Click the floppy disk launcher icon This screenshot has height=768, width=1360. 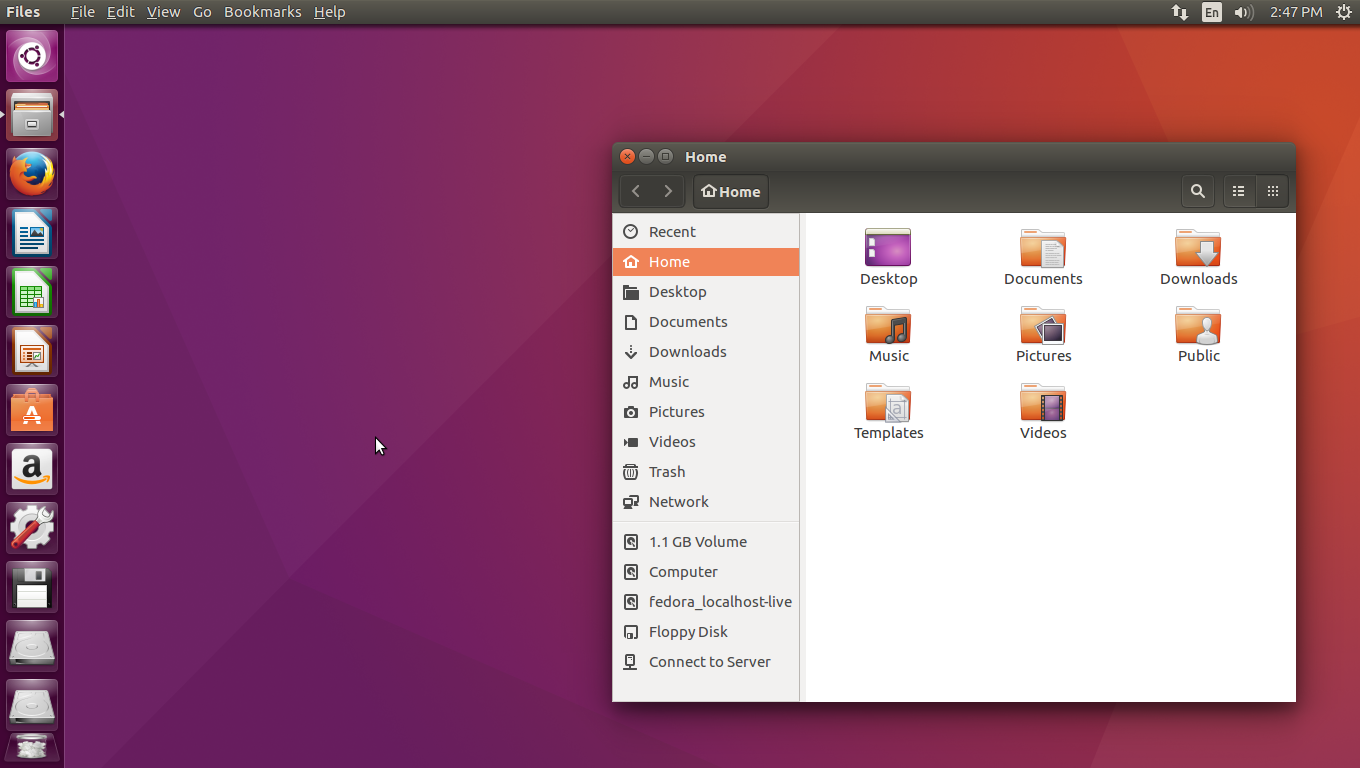click(32, 587)
